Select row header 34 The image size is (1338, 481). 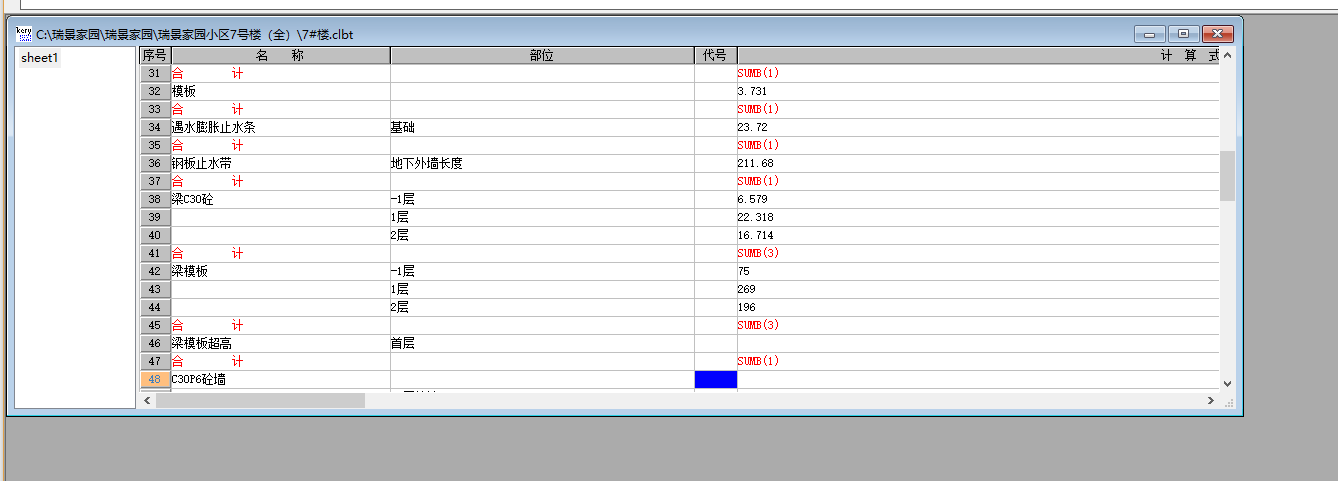155,128
